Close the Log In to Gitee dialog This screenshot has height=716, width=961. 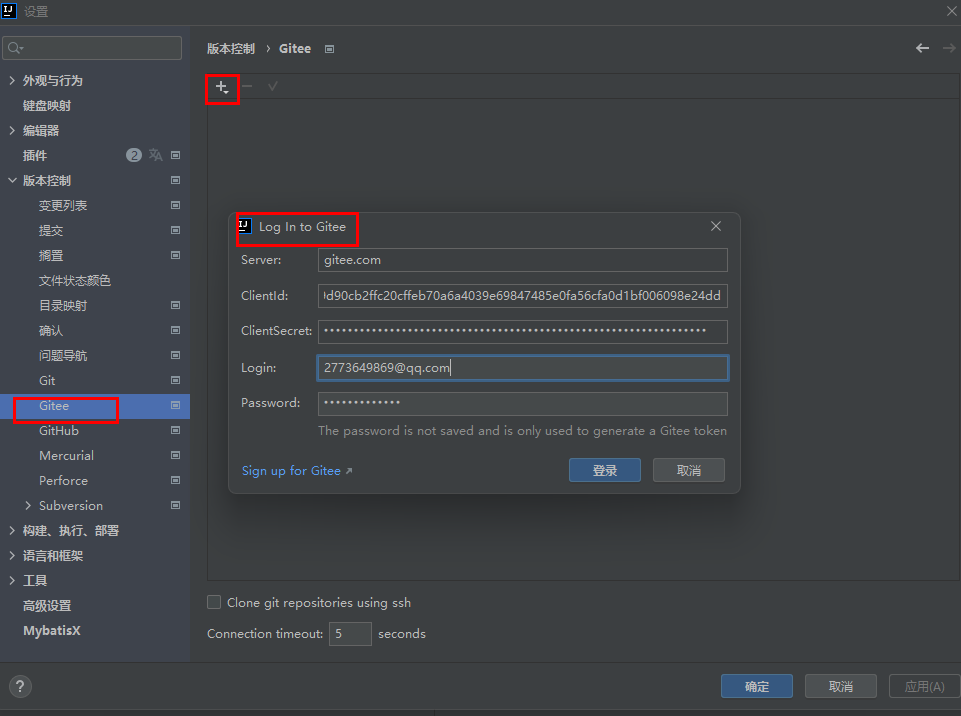716,226
